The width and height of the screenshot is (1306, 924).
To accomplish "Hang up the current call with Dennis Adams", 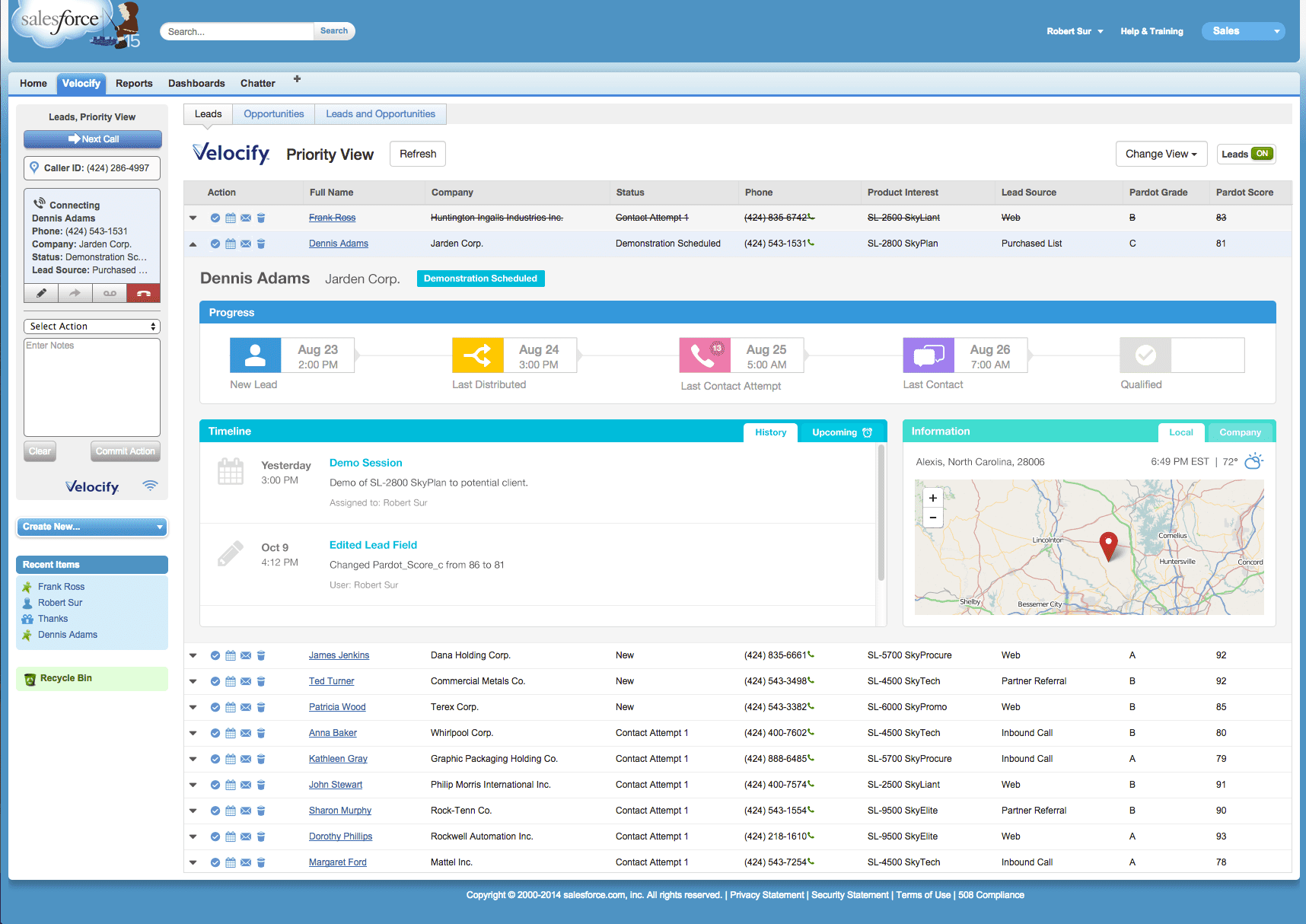I will [143, 293].
